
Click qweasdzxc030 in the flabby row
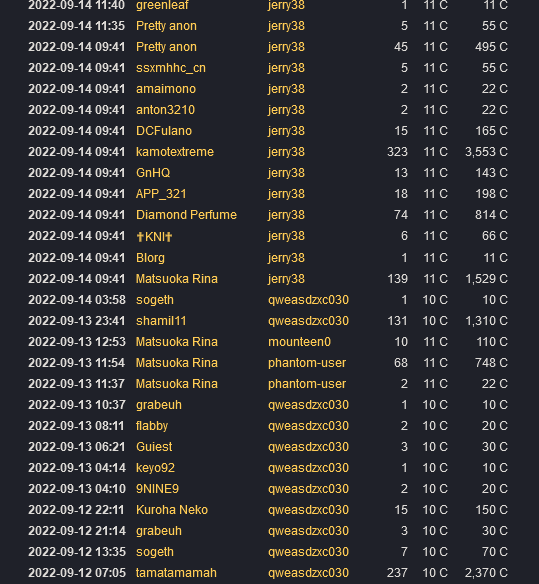(308, 425)
